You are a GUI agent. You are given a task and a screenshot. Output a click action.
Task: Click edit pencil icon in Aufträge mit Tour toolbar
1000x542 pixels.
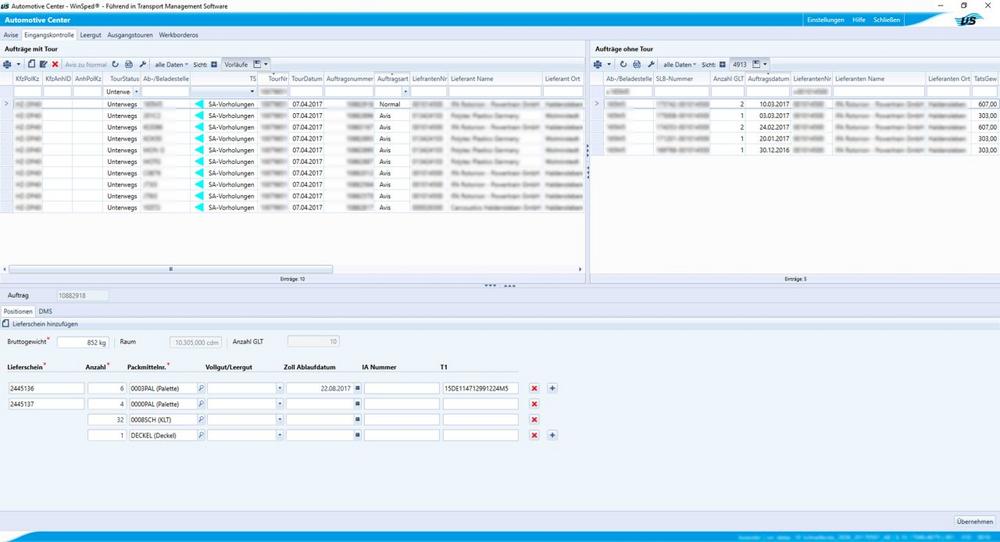pyautogui.click(x=43, y=64)
